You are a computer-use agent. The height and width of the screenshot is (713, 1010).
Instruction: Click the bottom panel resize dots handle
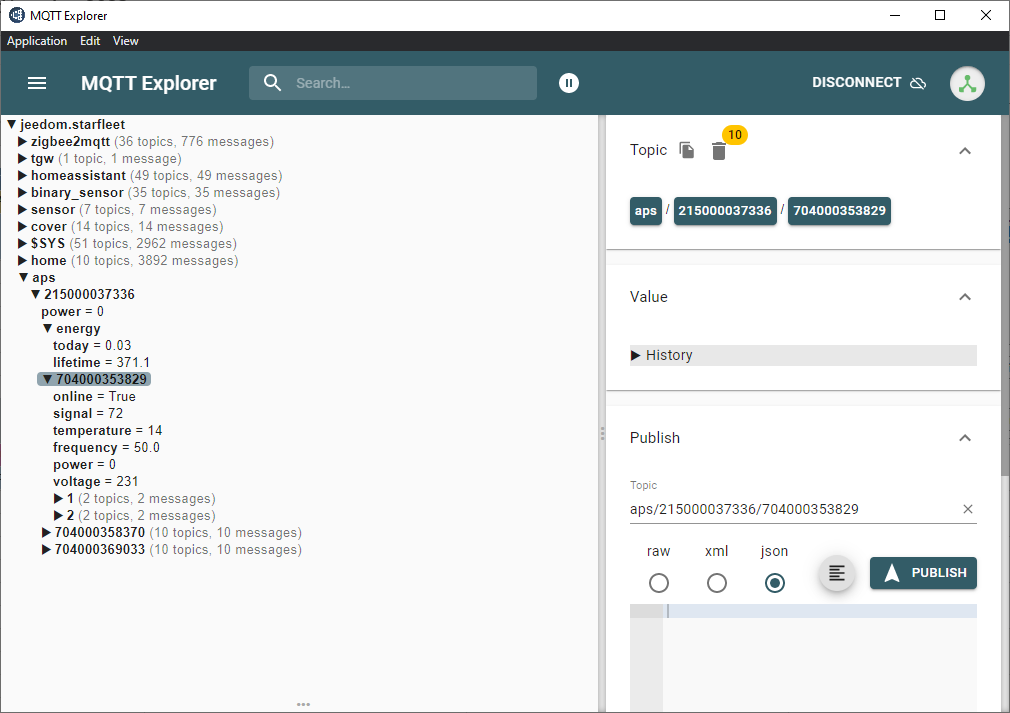303,705
